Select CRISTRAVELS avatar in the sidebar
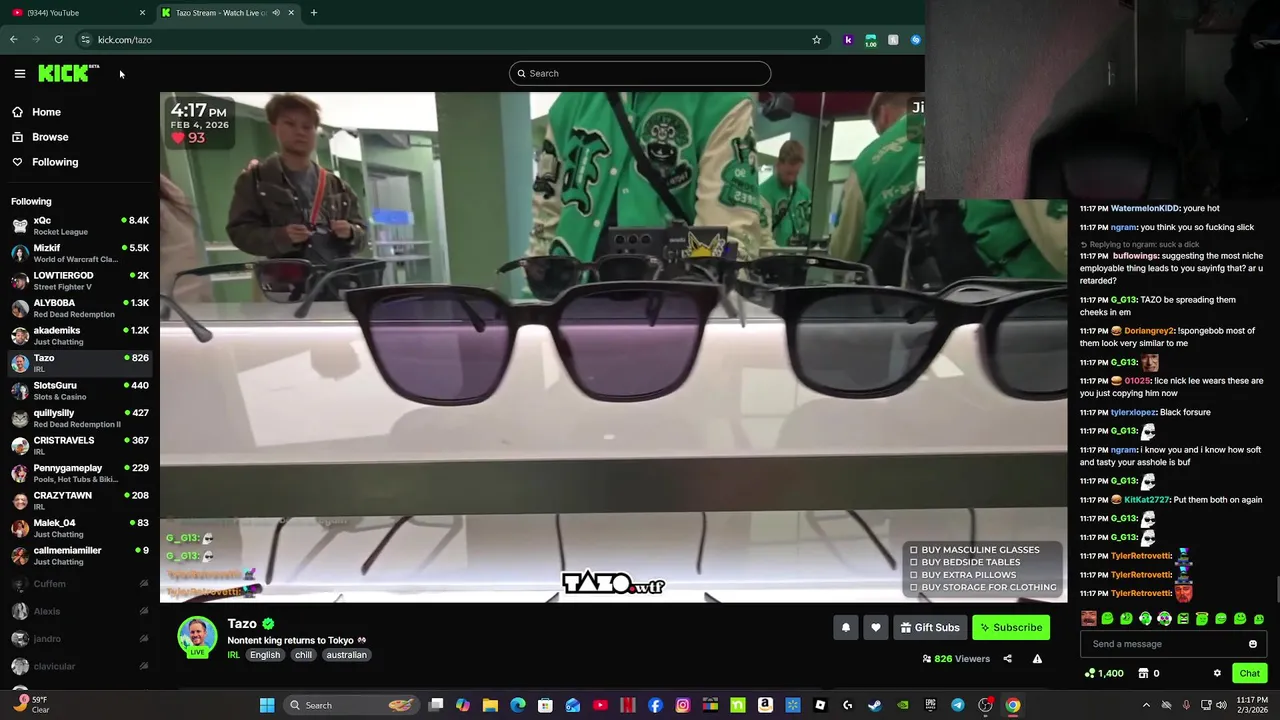The image size is (1280, 720). point(20,446)
